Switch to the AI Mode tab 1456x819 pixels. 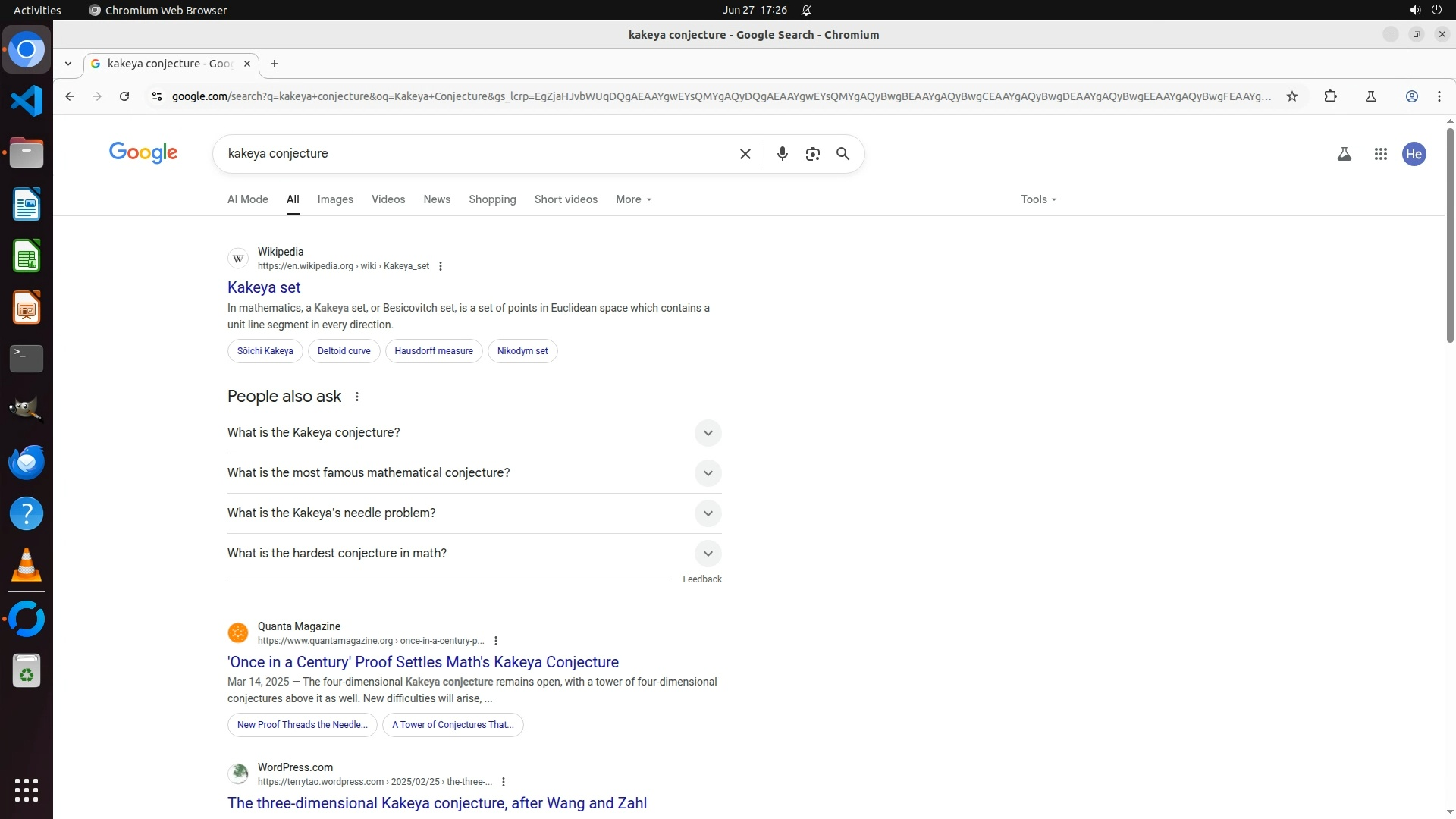[247, 199]
